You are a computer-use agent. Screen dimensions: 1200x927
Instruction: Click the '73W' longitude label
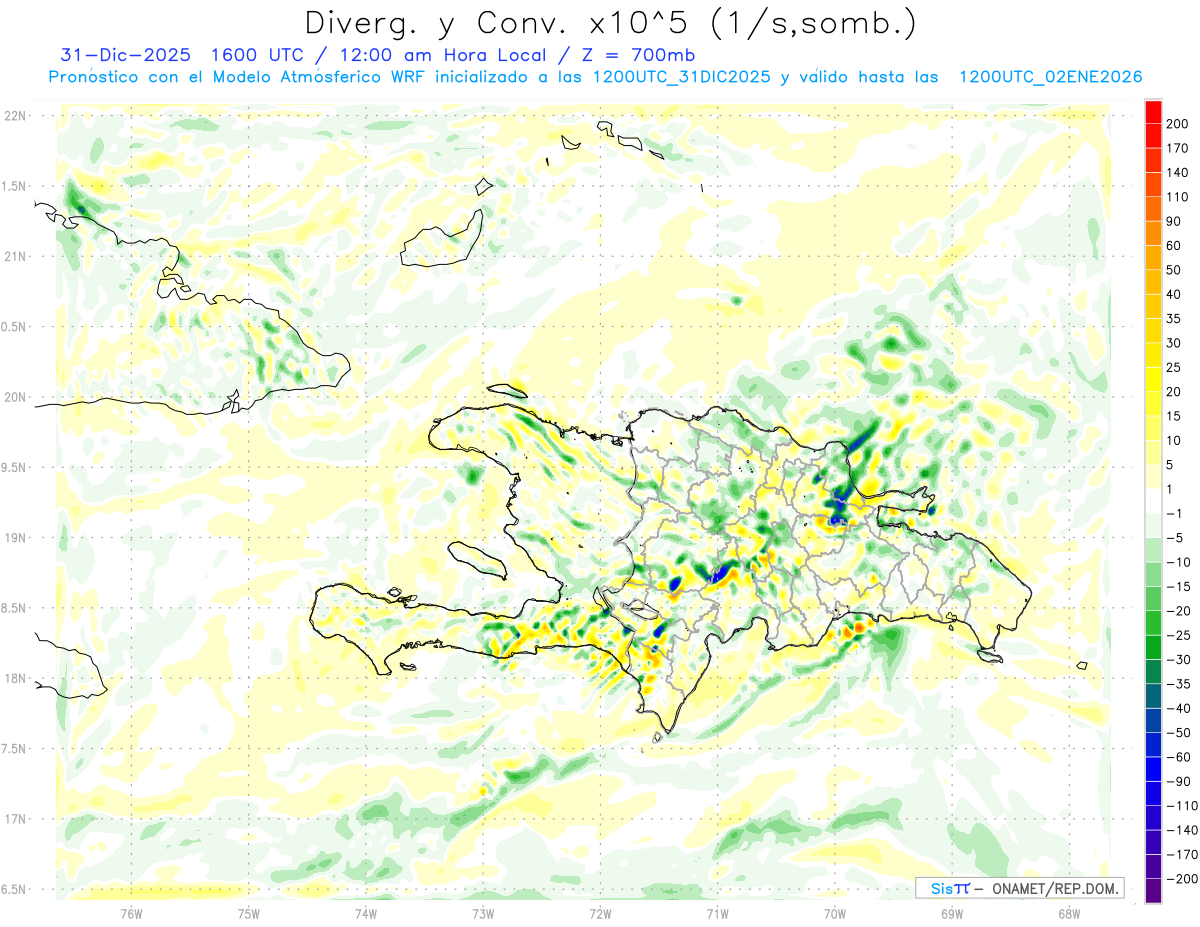[x=483, y=913]
